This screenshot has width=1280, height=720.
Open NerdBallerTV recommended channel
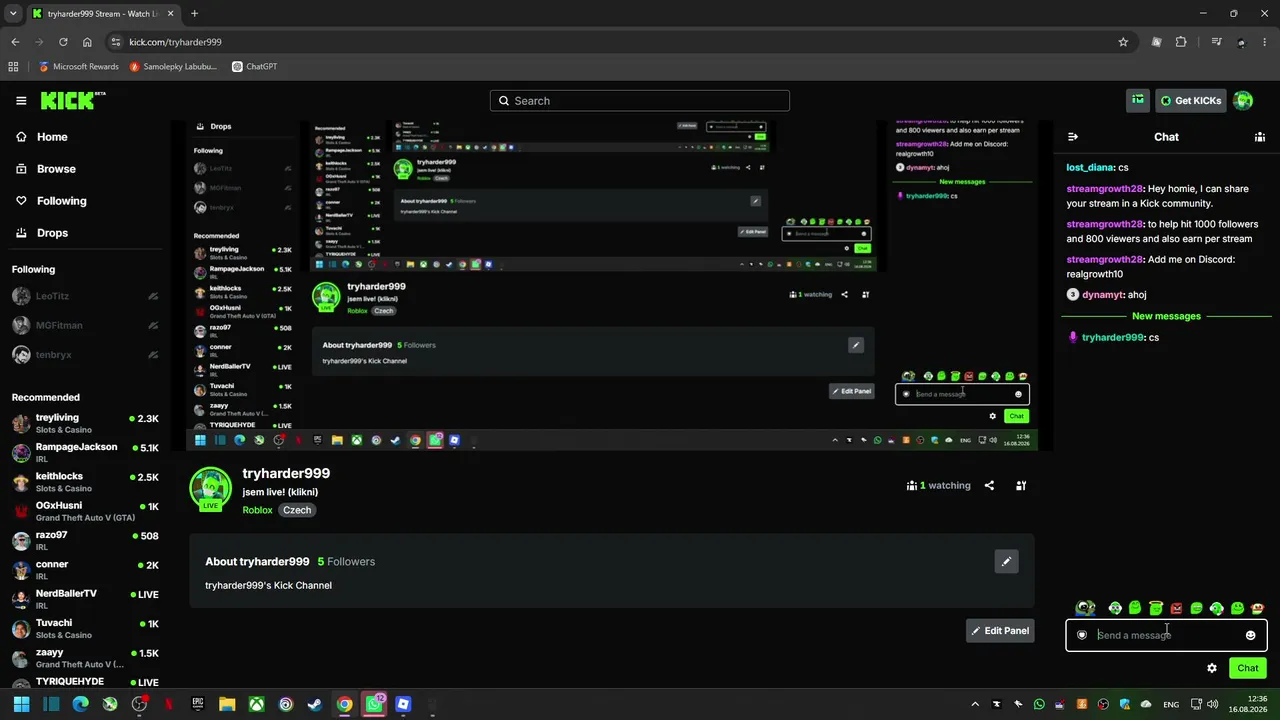(x=84, y=598)
